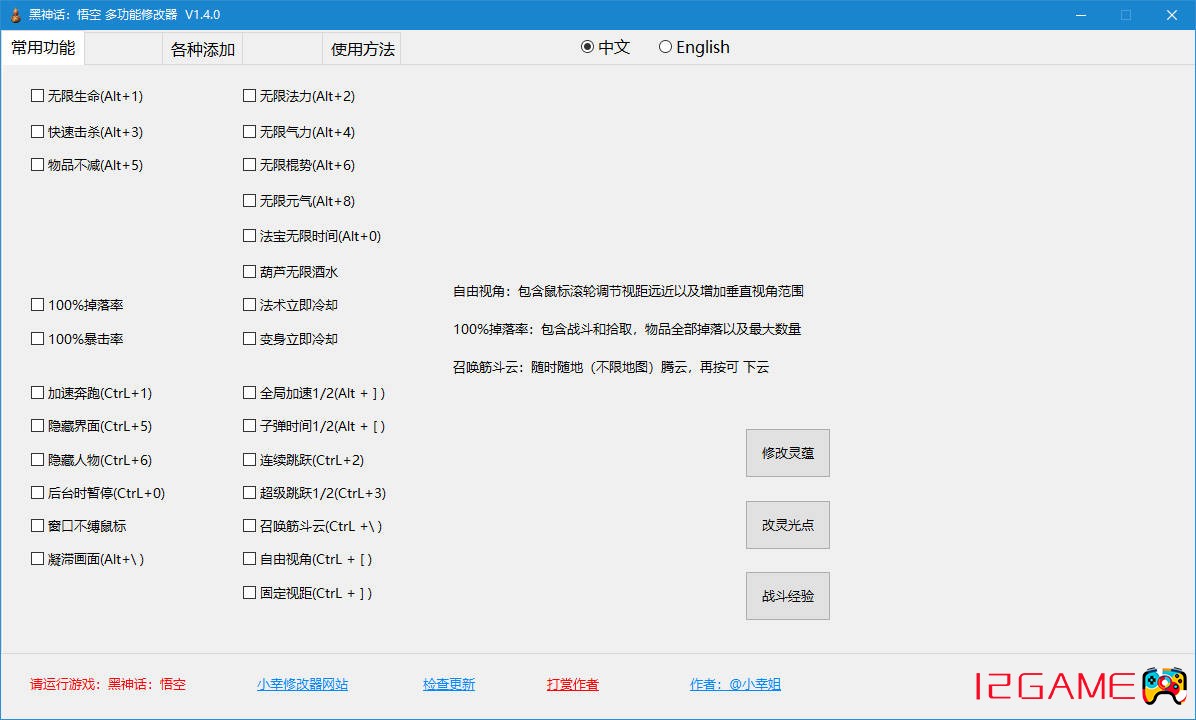Click the 请运行游戏: 黑神话: 悟空 status text
Viewport: 1196px width, 720px height.
(x=108, y=684)
